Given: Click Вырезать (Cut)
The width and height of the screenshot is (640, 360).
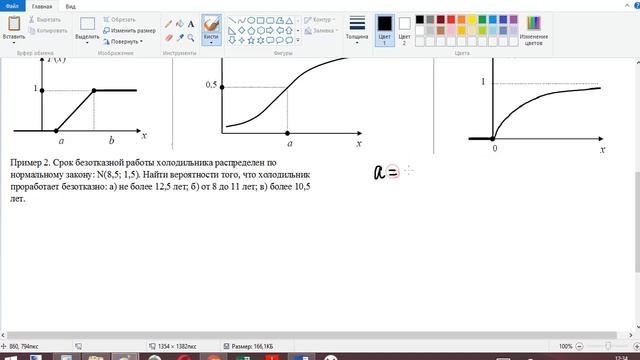Looking at the screenshot, I should (x=45, y=20).
